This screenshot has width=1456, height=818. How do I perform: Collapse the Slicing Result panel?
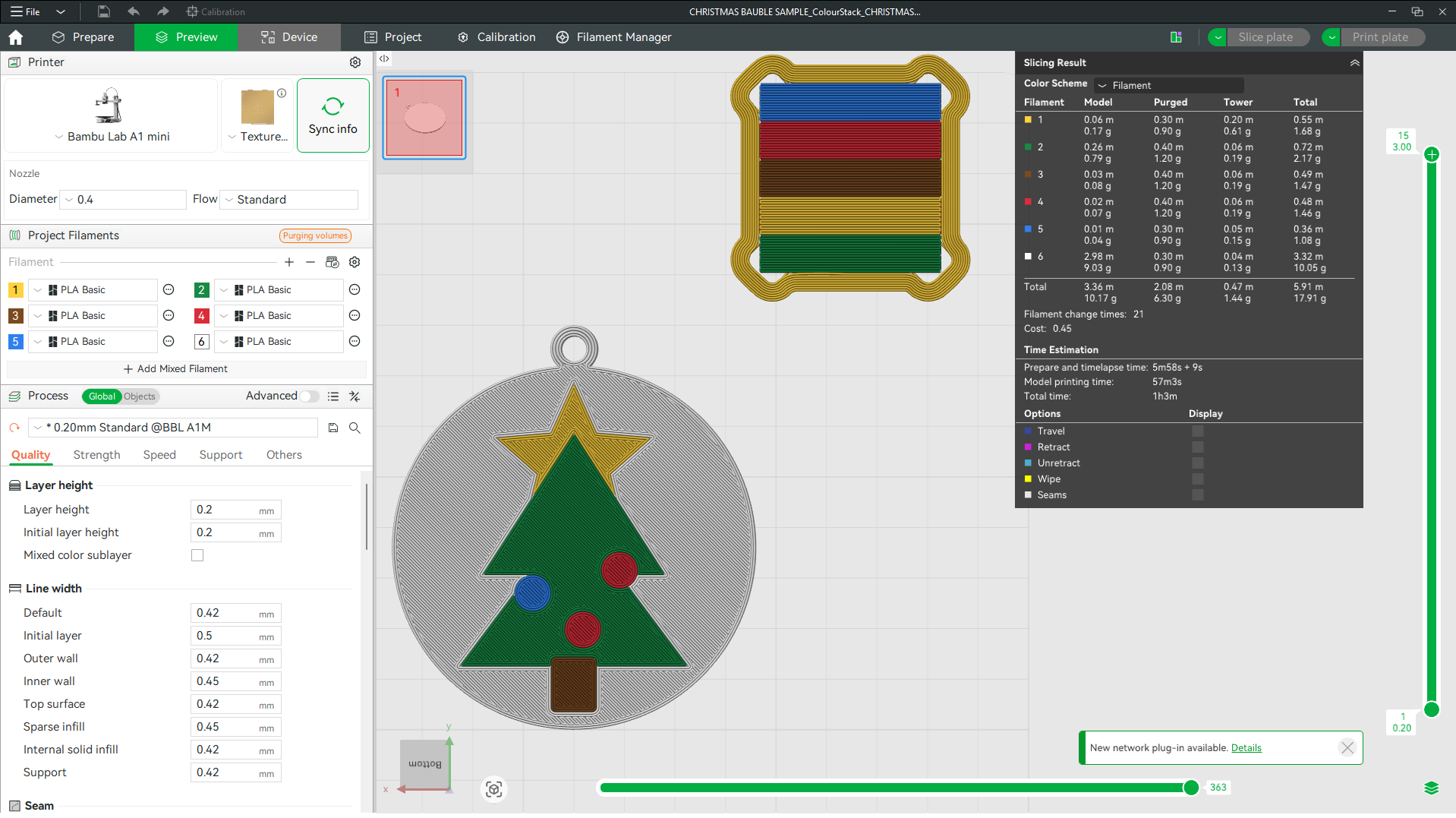click(1354, 63)
